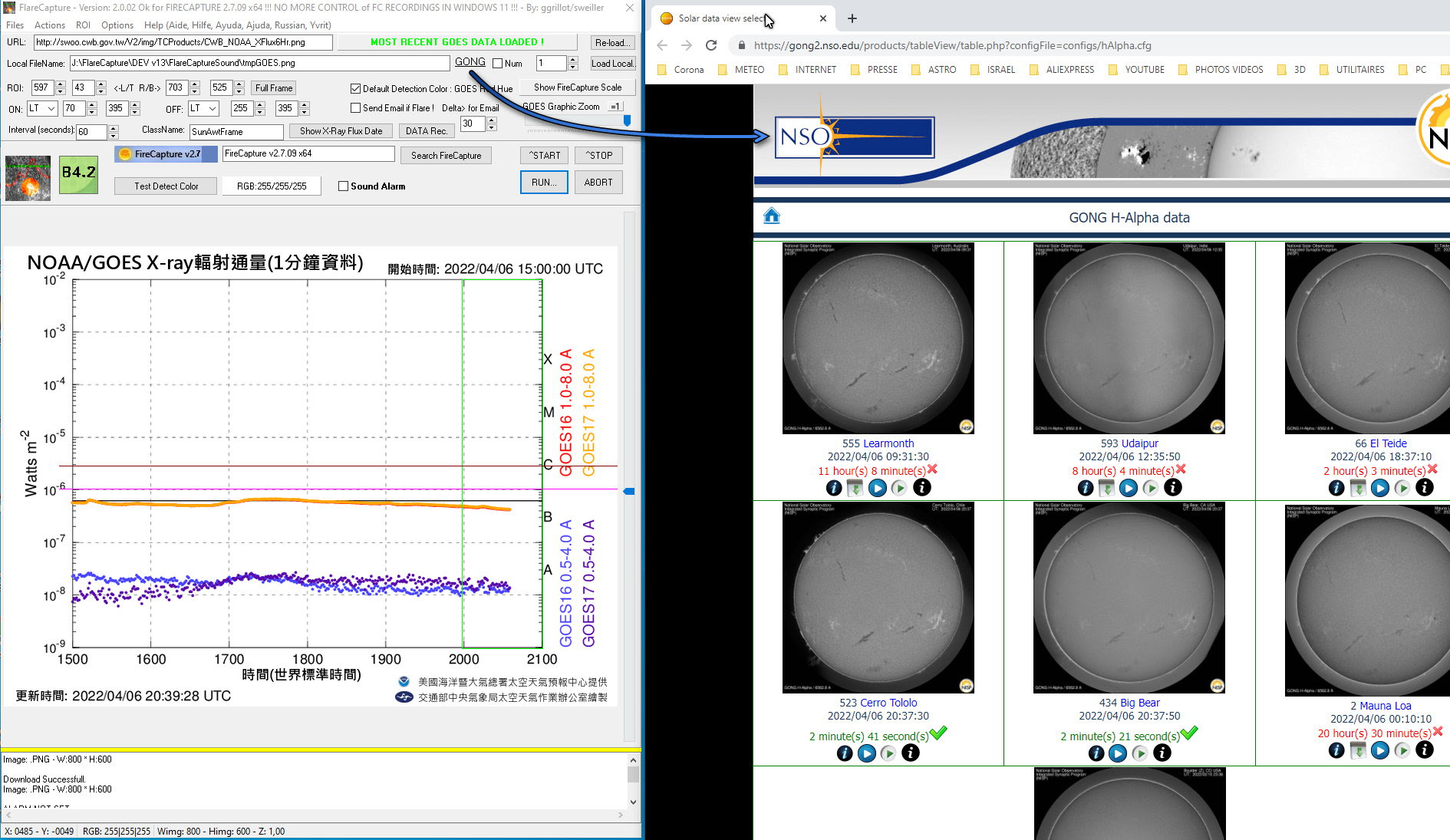Play the Learmonth movie with blue play button

point(878,488)
